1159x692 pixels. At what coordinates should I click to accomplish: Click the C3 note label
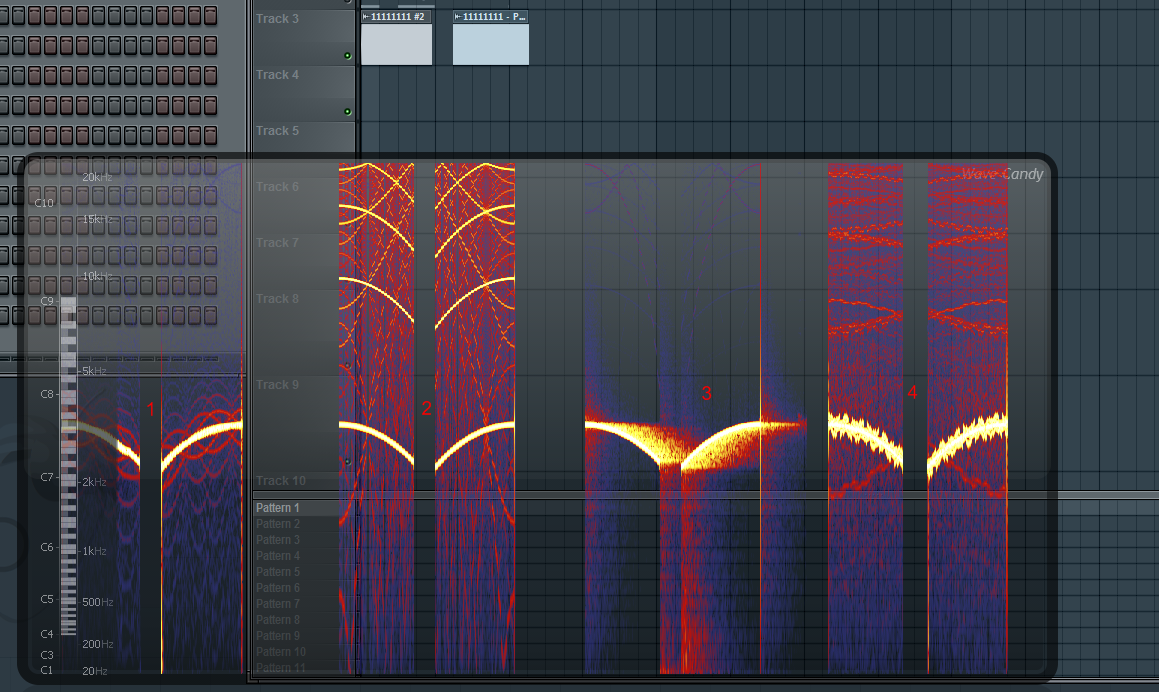(x=47, y=655)
